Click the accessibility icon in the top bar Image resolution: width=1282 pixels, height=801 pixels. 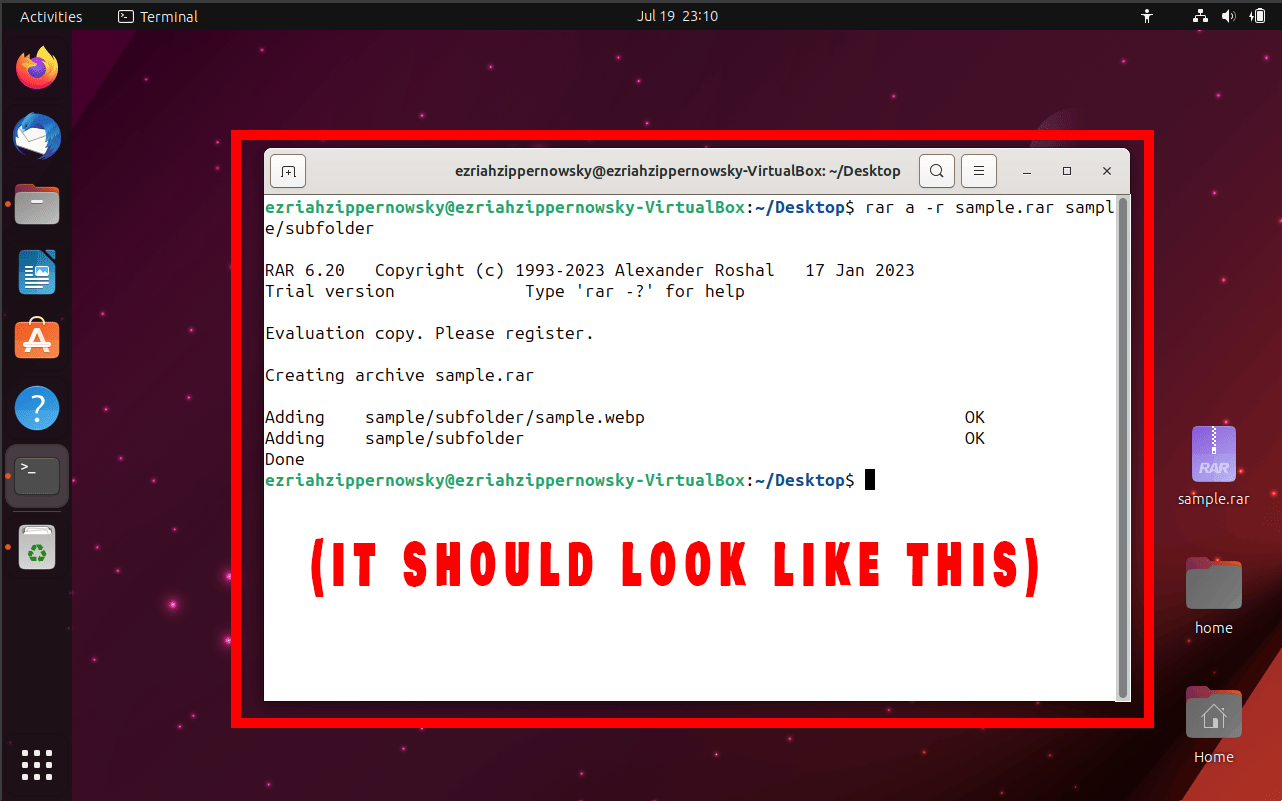click(x=1147, y=16)
